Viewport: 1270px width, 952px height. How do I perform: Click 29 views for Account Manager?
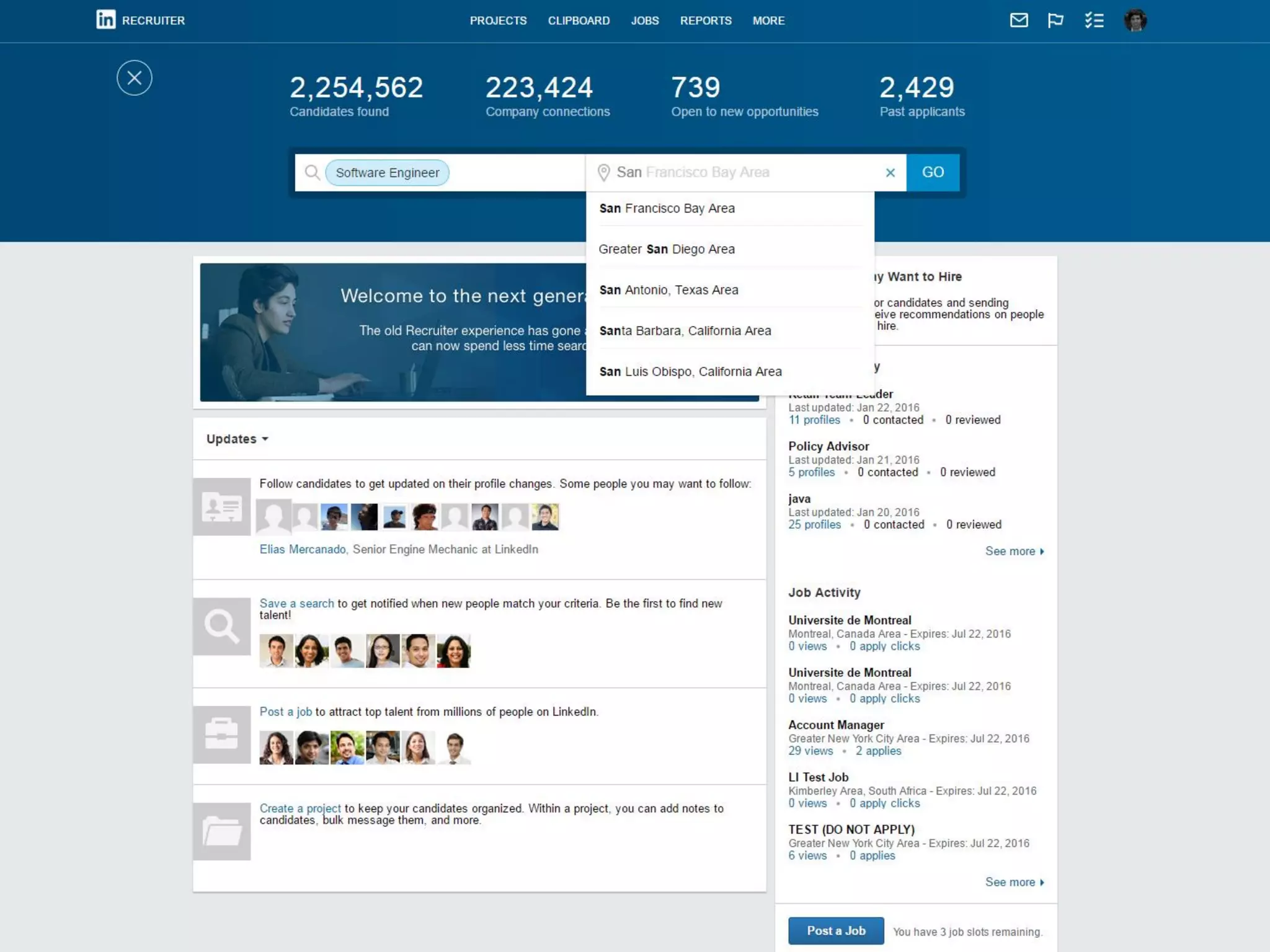pyautogui.click(x=810, y=751)
